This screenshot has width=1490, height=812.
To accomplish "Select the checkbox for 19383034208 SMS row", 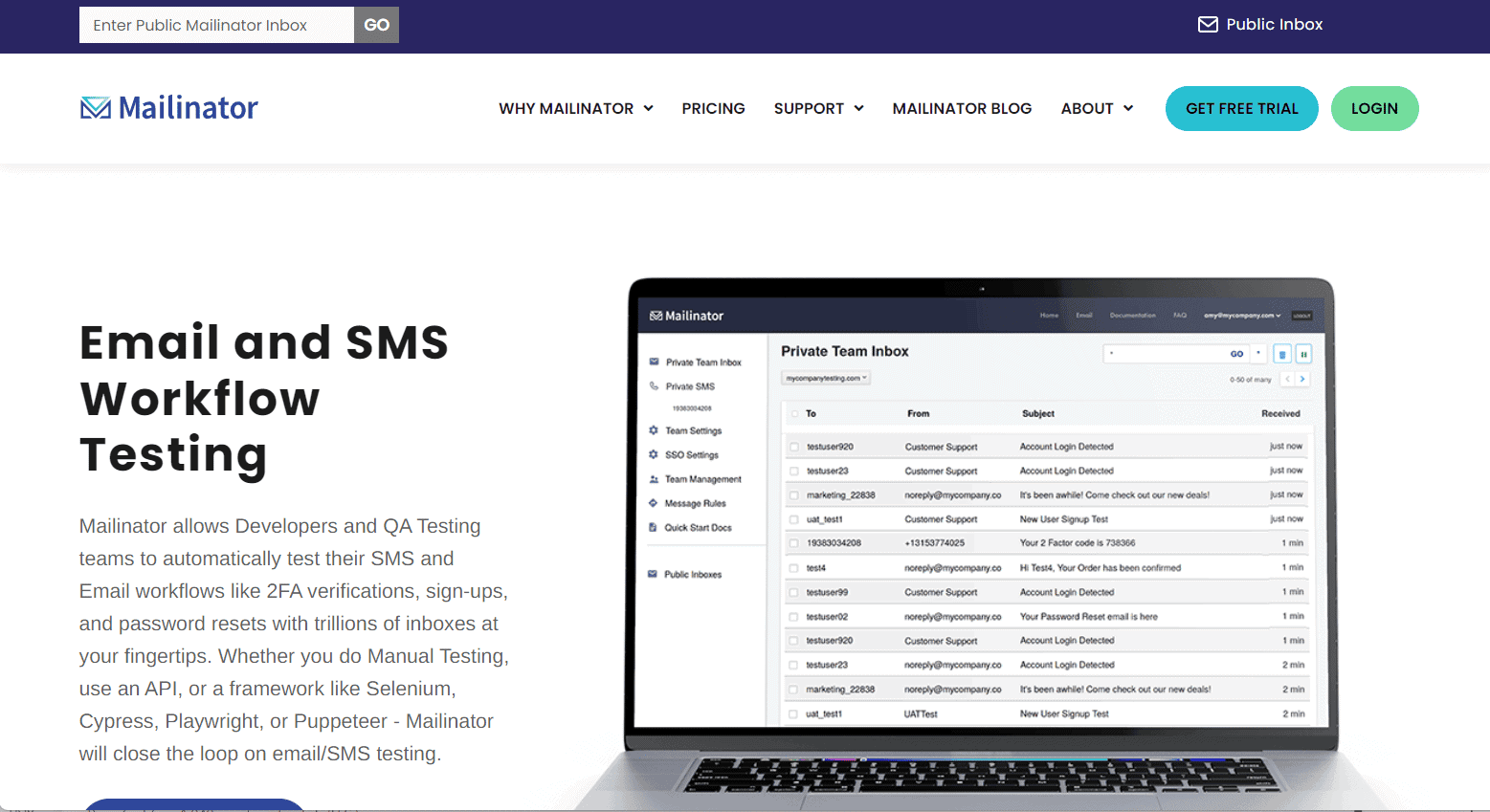I will (793, 543).
